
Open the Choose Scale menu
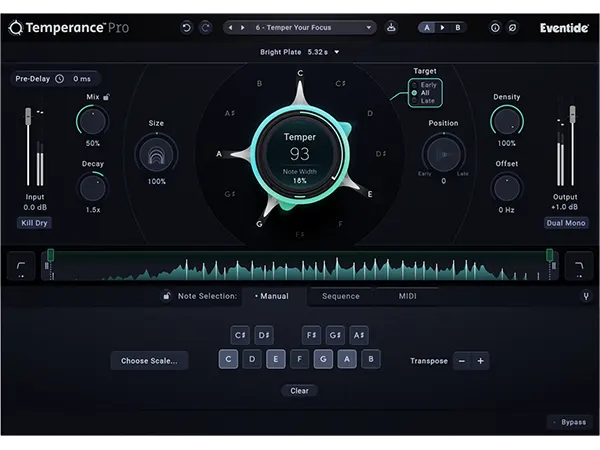(149, 361)
